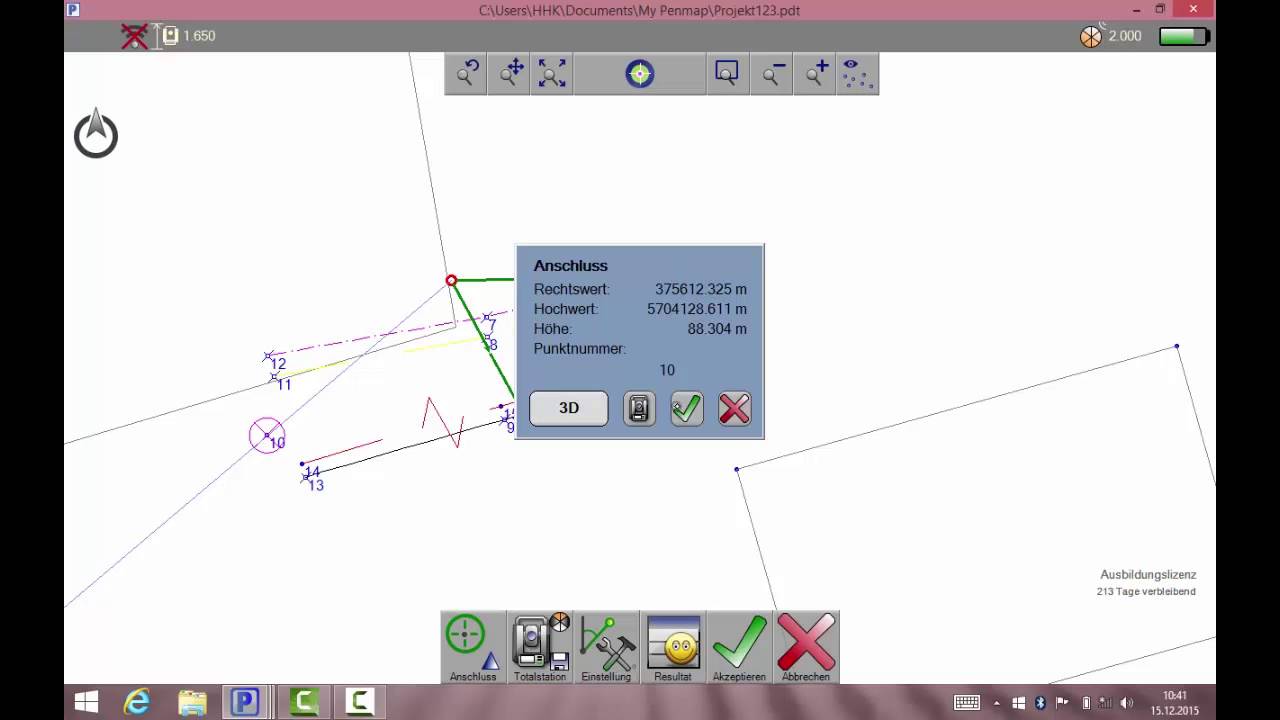Click the crossed-out instrument connection icon

(134, 36)
